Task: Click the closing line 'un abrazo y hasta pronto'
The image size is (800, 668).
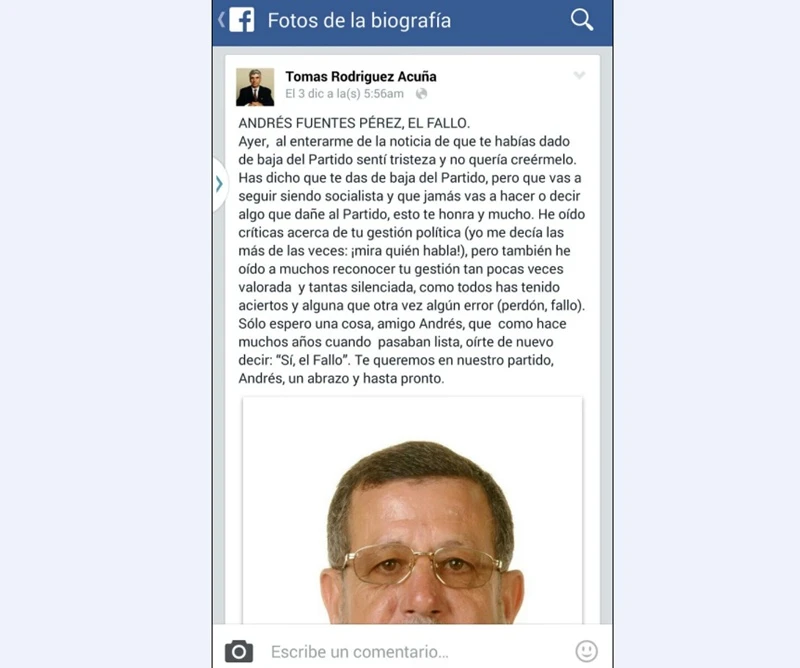Action: (366, 379)
